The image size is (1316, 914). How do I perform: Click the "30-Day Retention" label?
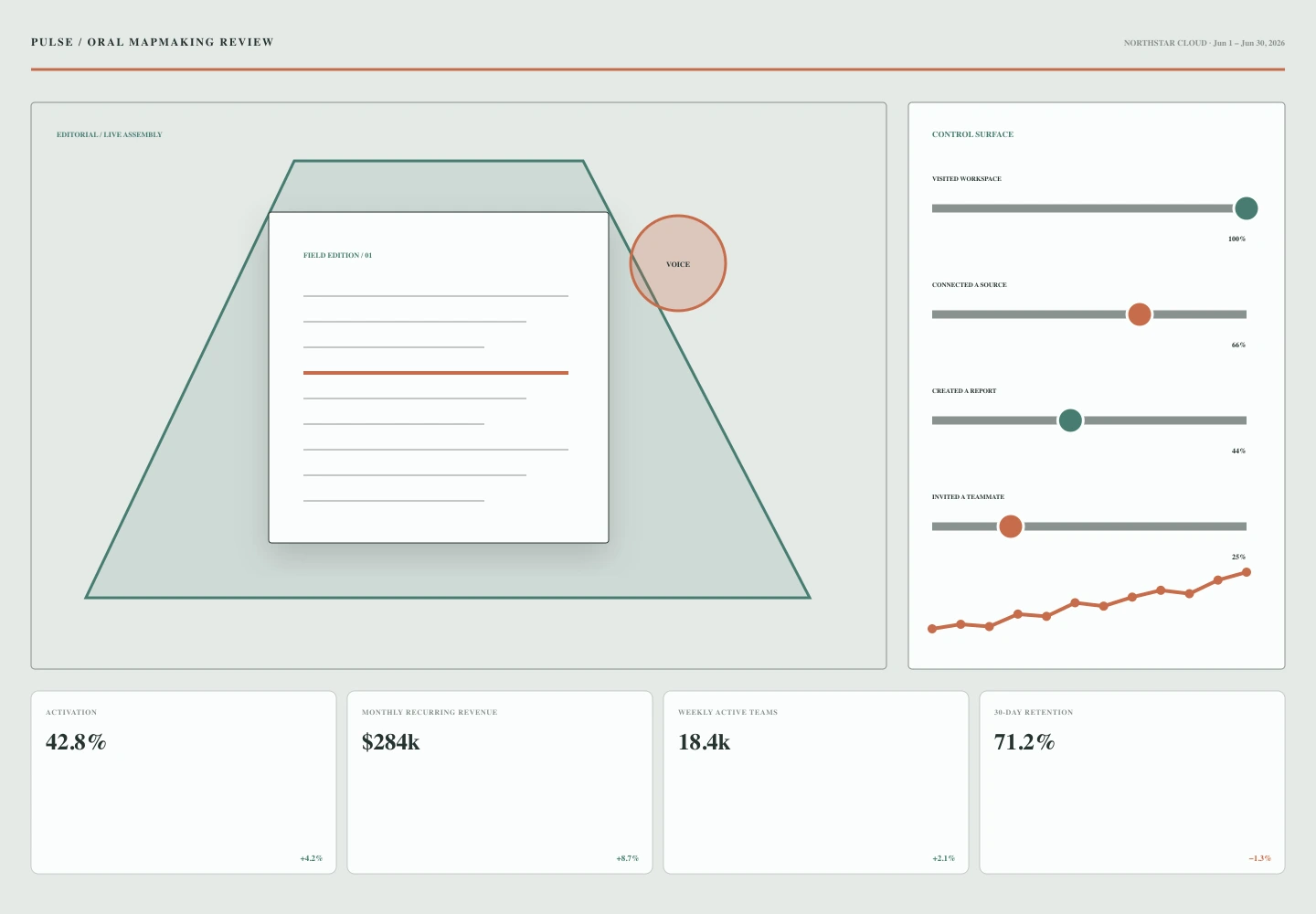click(x=1034, y=712)
